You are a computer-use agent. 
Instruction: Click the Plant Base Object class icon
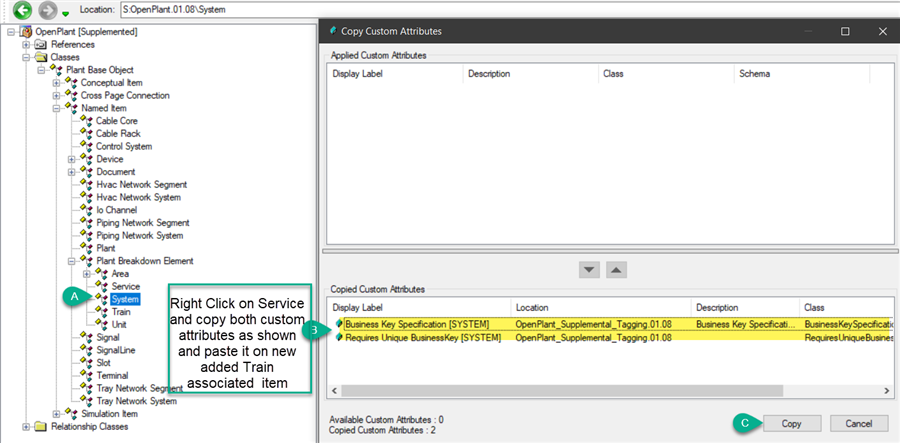coord(56,69)
